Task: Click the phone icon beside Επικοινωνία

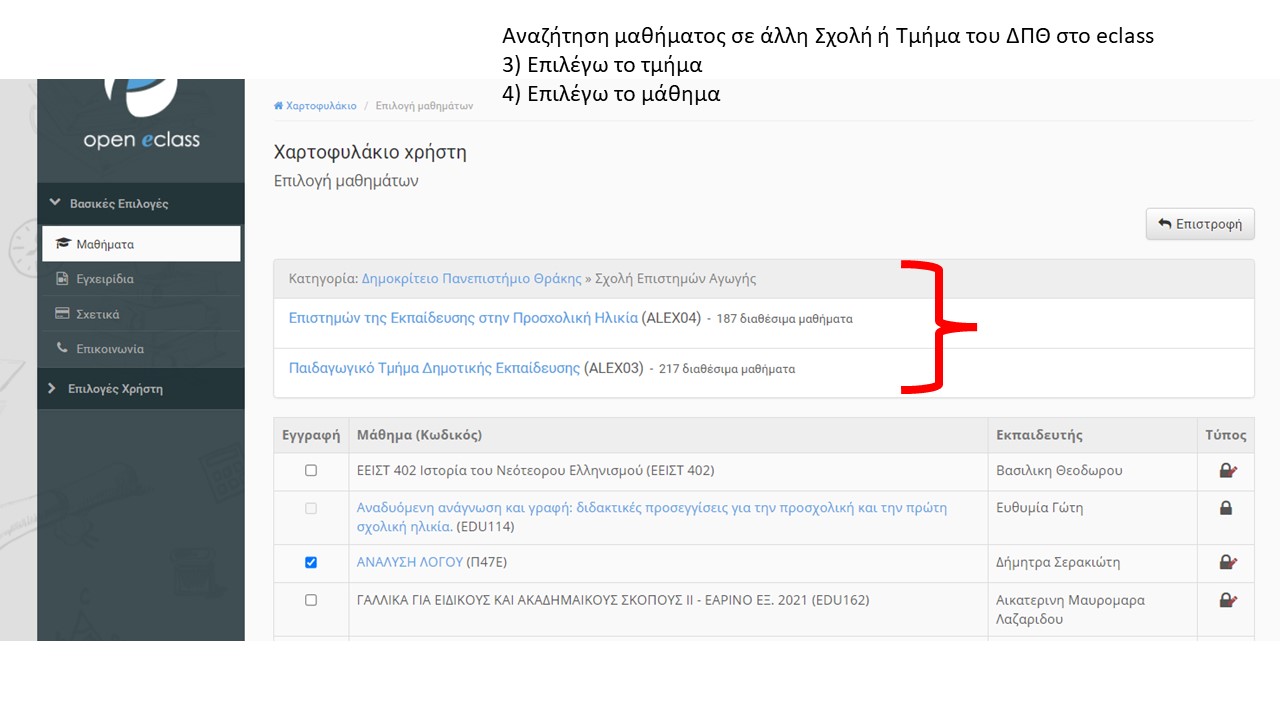Action: [63, 349]
